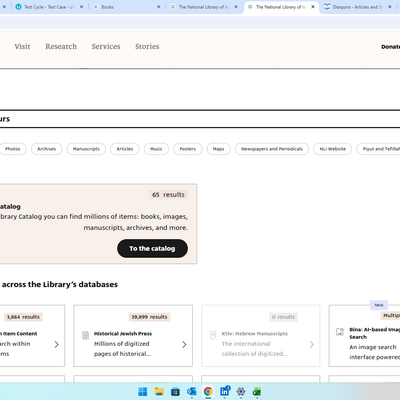Click the To the catalog button
This screenshot has width=400, height=400.
coord(152,248)
